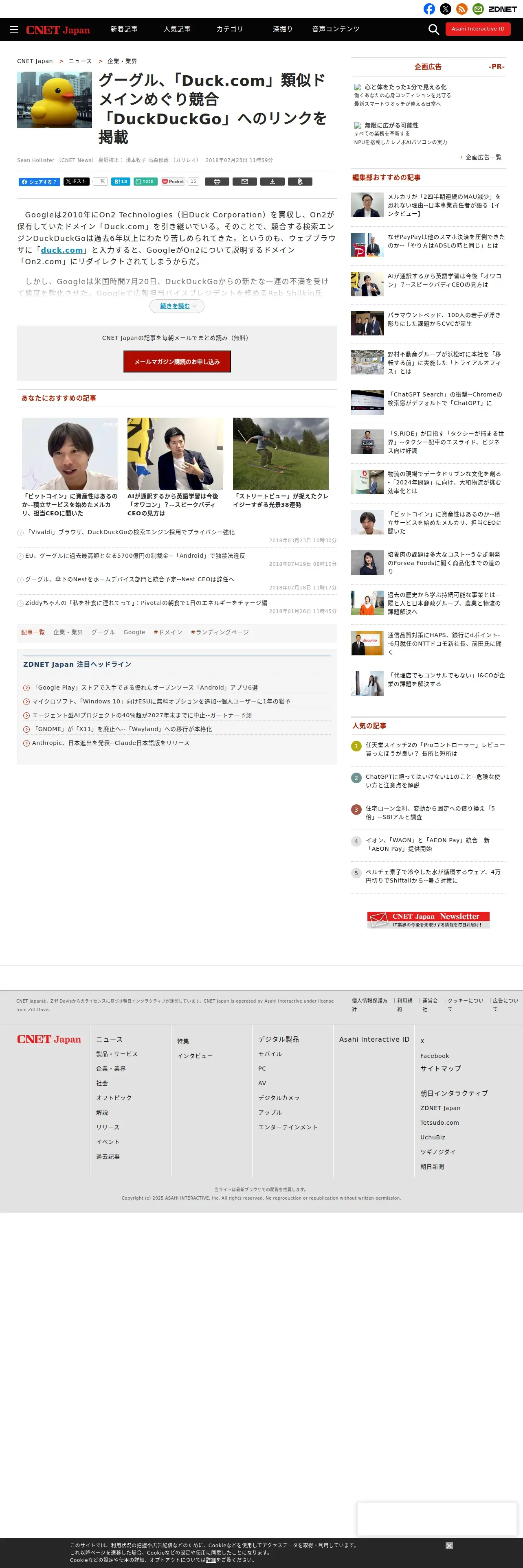The height and width of the screenshot is (1568, 523).
Task: Open the Anthropic 日本進出 headline
Action: (111, 743)
